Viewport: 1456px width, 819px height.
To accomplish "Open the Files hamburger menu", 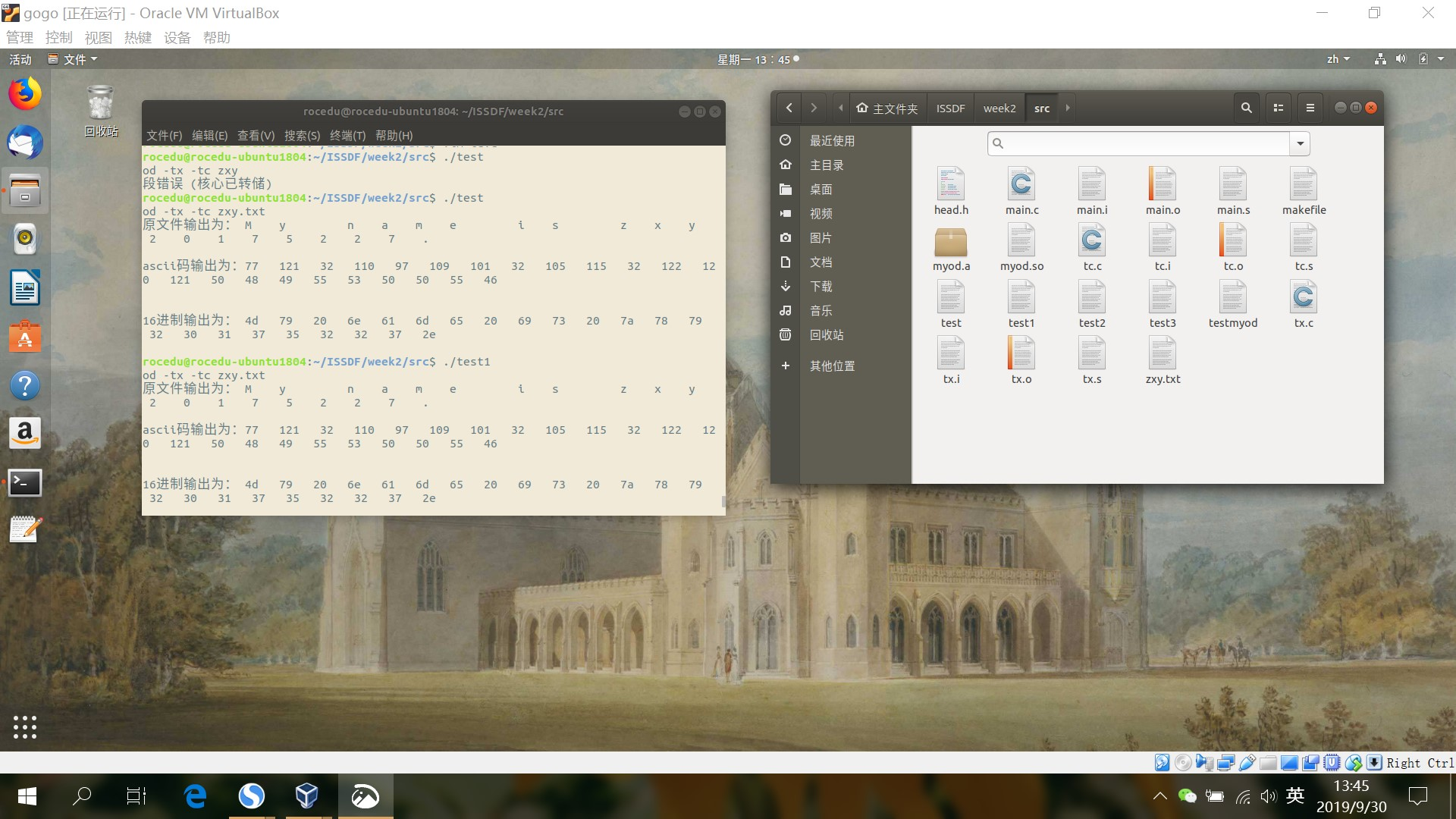I will (1310, 108).
